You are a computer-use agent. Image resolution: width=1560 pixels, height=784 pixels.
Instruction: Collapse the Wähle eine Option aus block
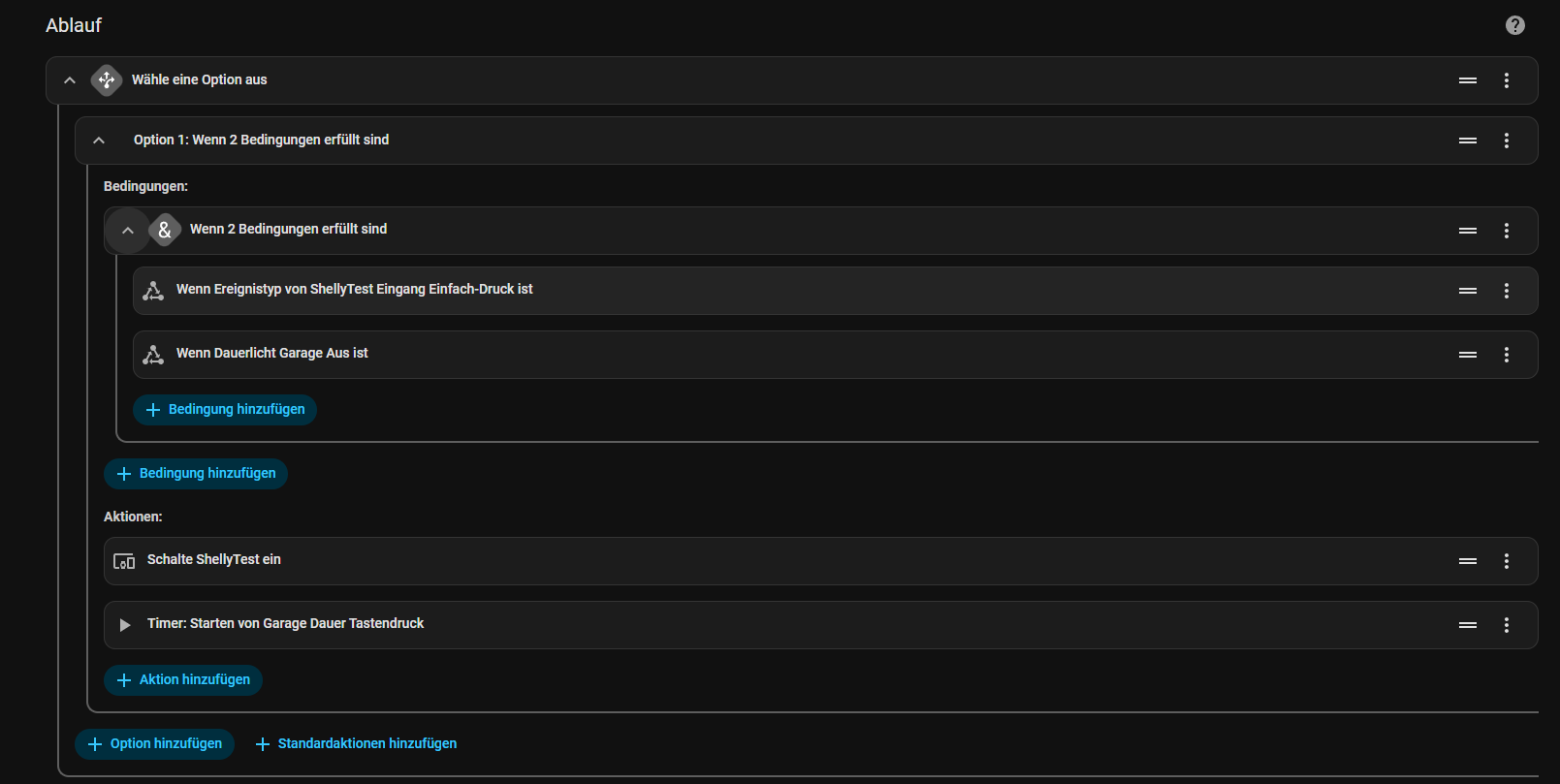70,80
